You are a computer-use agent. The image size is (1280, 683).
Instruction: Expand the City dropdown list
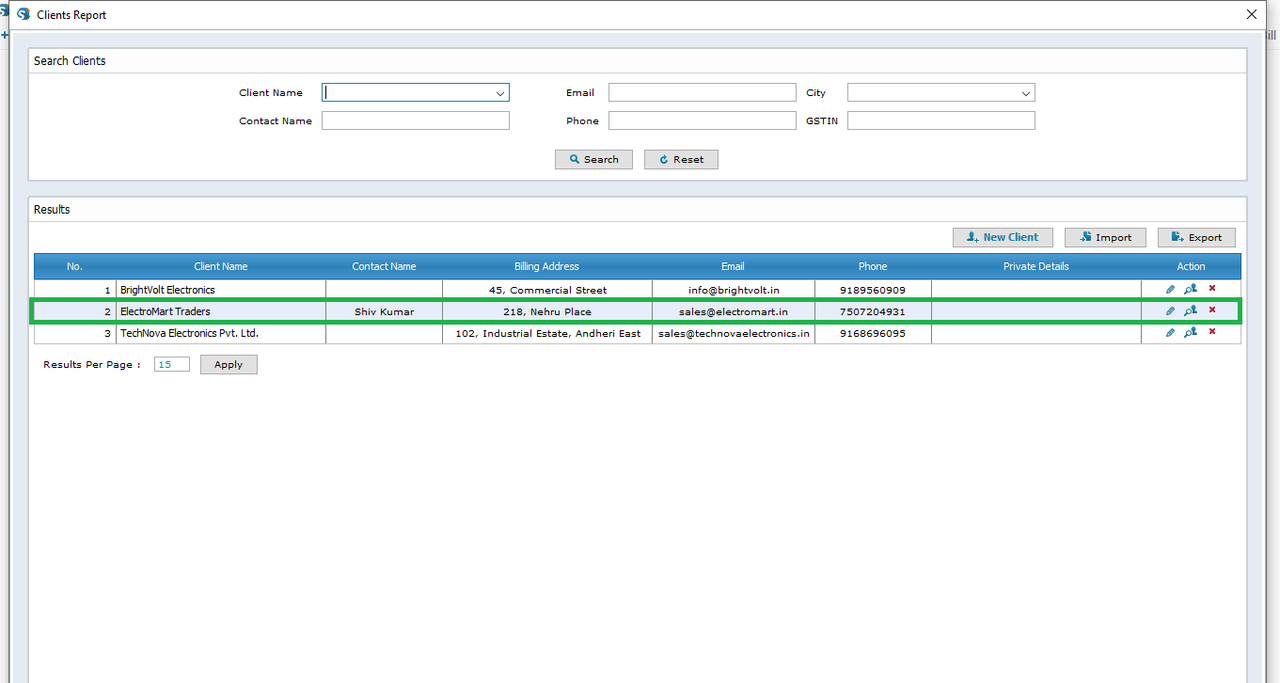point(1025,93)
